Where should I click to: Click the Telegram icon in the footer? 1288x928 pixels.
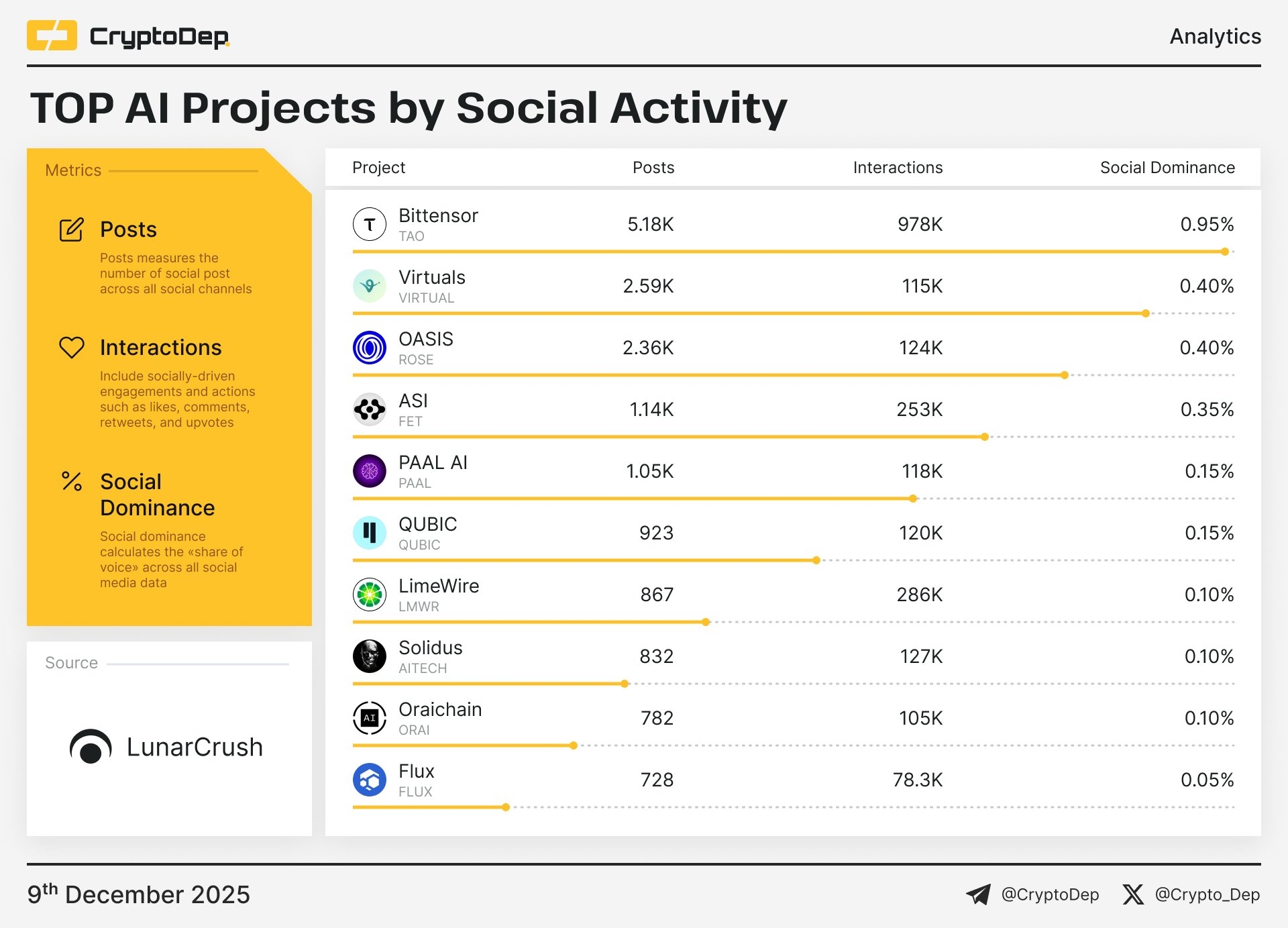tap(978, 894)
